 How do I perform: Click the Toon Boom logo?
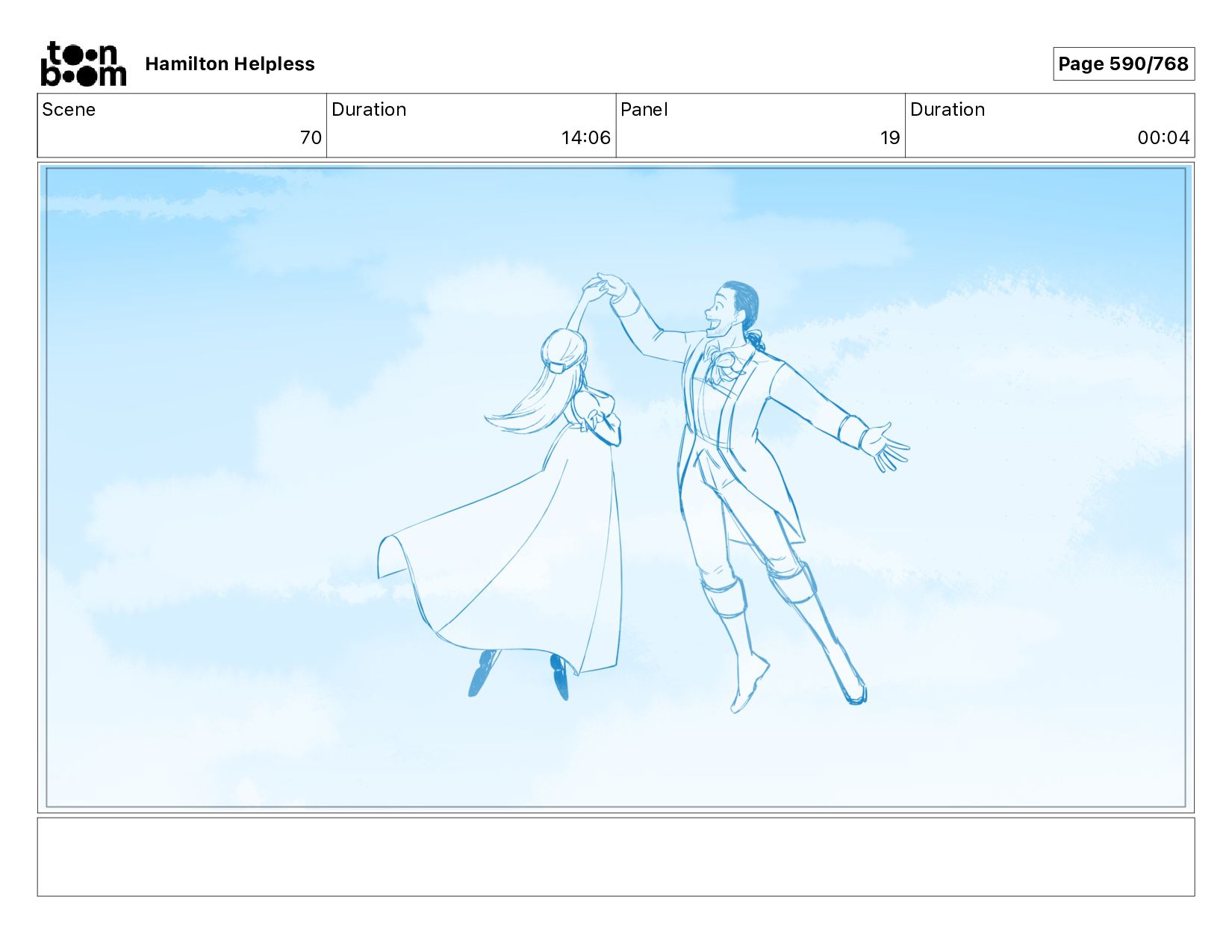[x=83, y=64]
